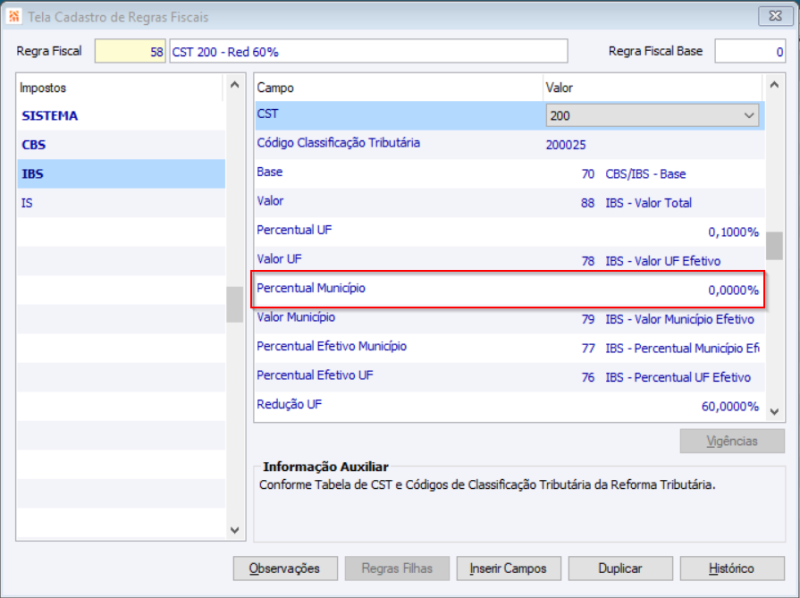Image resolution: width=800 pixels, height=598 pixels.
Task: Click the 'CBS/IBS - Base' value
Action: coord(645,174)
